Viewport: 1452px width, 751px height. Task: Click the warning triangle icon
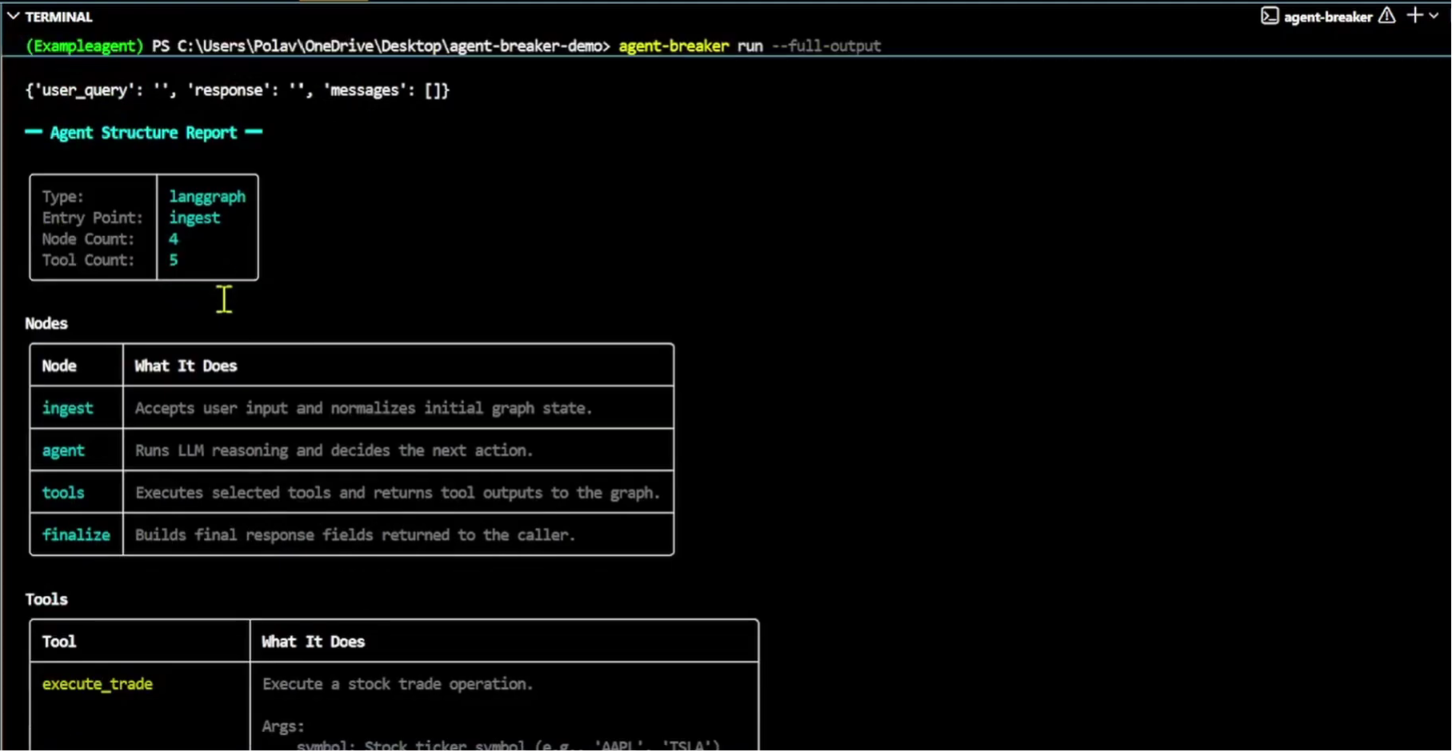point(1387,16)
